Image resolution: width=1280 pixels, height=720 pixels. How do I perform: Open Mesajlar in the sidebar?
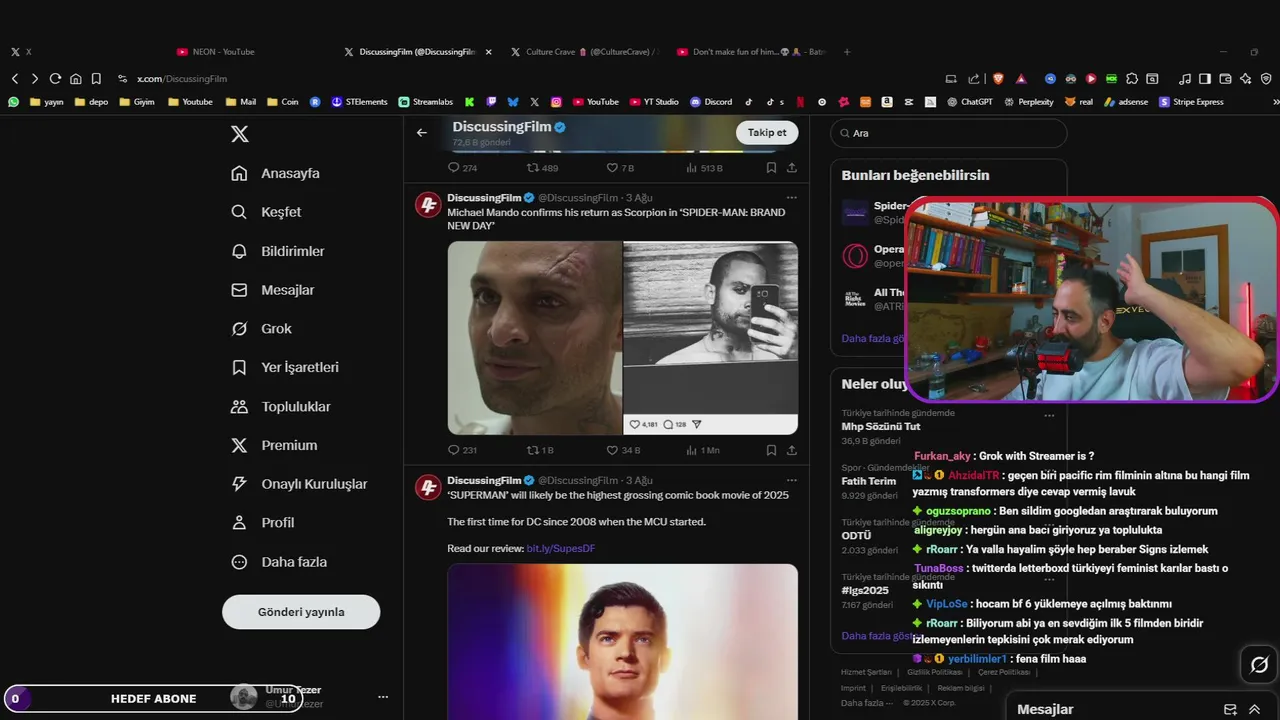(x=273, y=290)
